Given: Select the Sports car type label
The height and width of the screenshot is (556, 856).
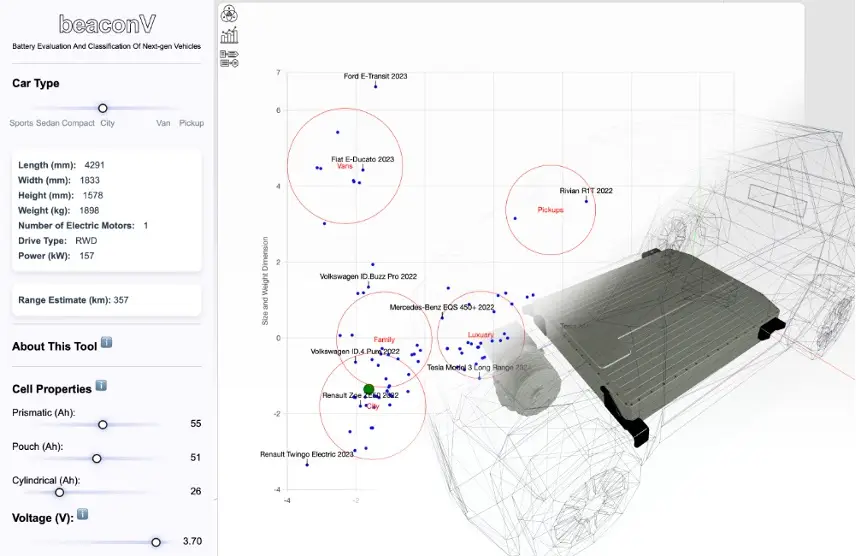Looking at the screenshot, I should click(21, 123).
